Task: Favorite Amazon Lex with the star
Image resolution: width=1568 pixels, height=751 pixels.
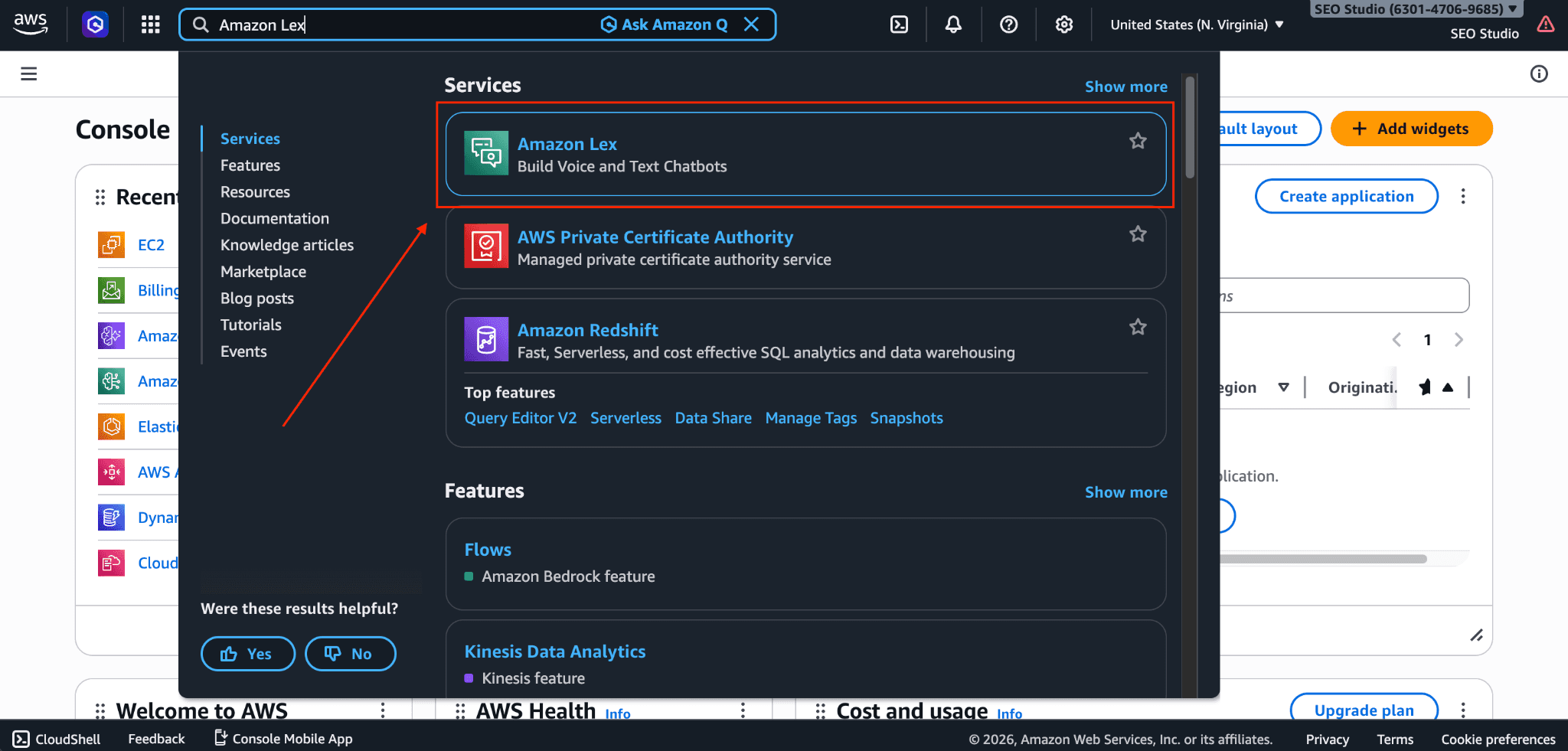Action: click(1138, 141)
